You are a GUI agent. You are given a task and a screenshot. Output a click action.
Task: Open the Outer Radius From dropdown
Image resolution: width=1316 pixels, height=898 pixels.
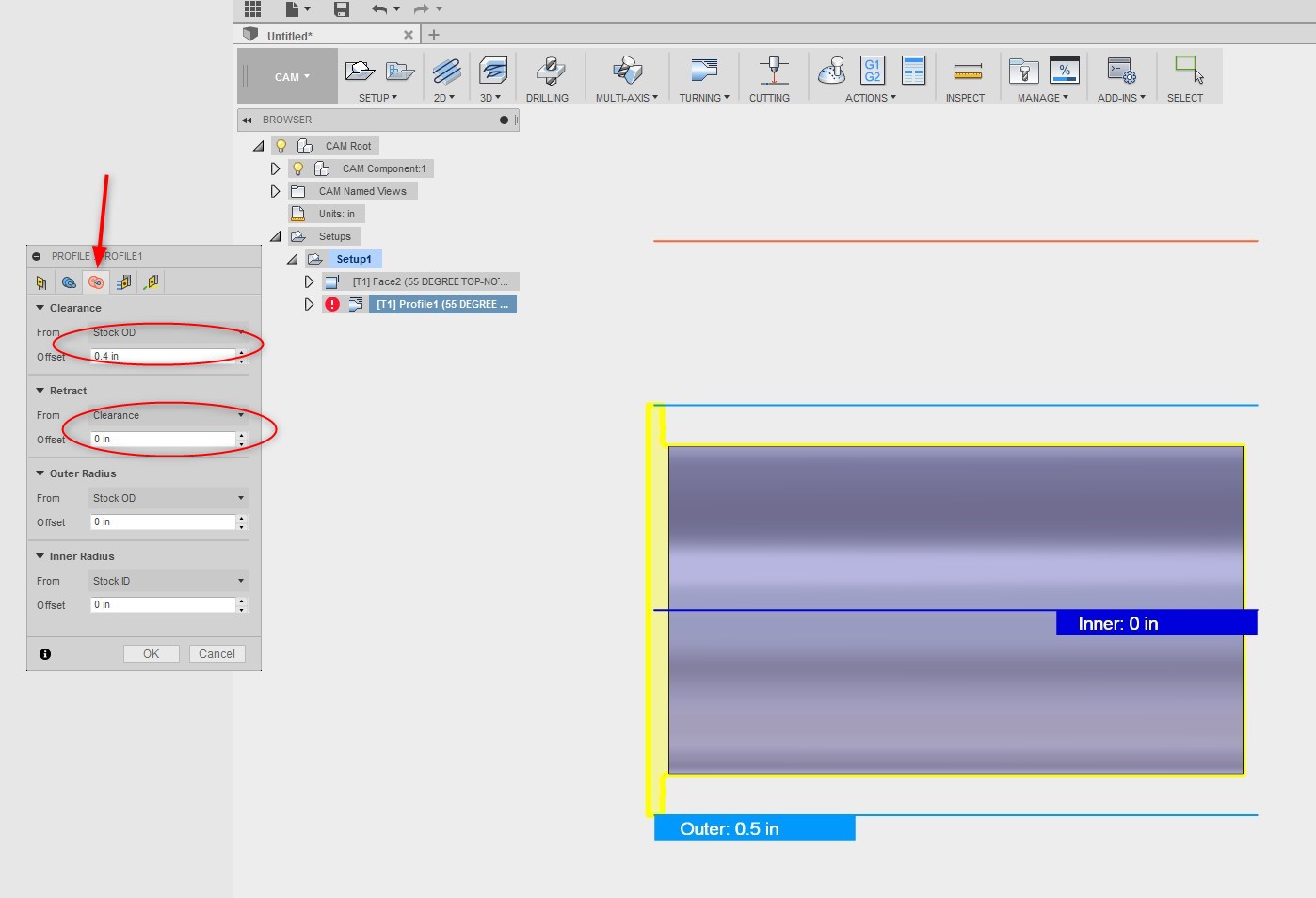pos(168,498)
